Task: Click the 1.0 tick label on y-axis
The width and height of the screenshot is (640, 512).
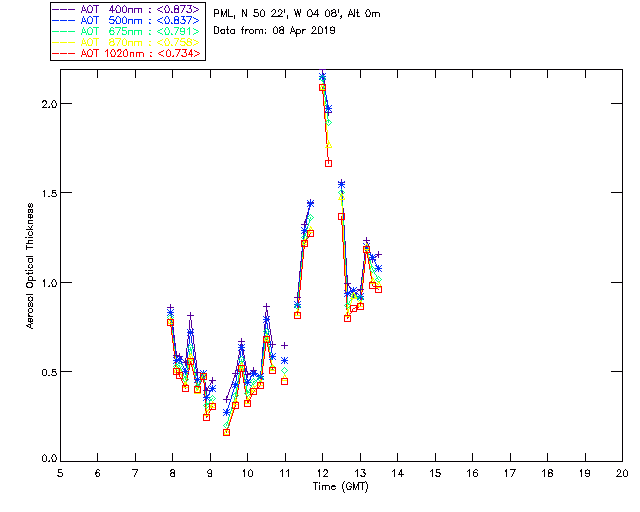Action: tap(45, 282)
